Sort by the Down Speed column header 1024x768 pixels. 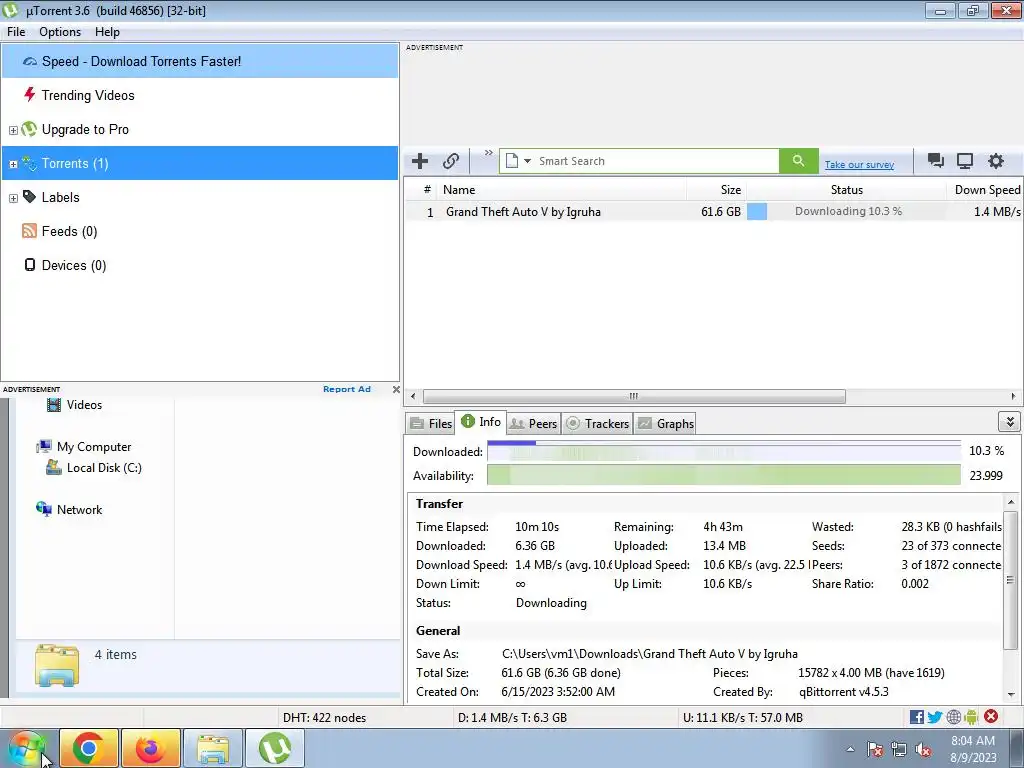point(985,190)
